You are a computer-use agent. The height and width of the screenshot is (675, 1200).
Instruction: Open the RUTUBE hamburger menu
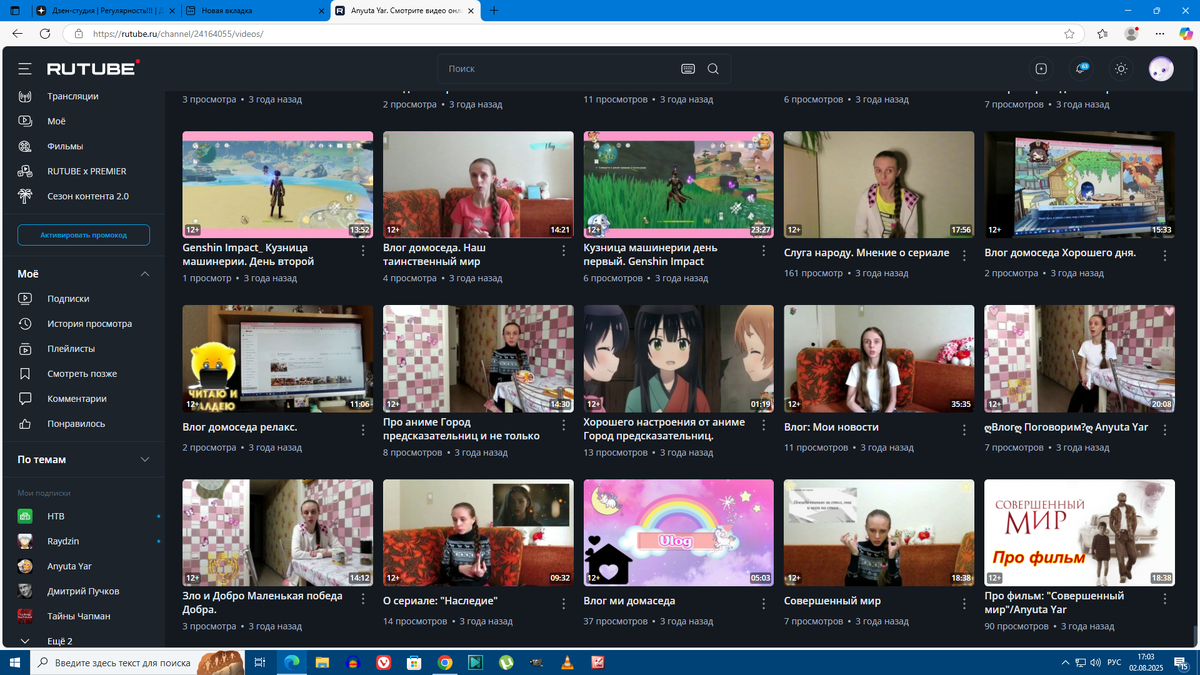[x=25, y=69]
